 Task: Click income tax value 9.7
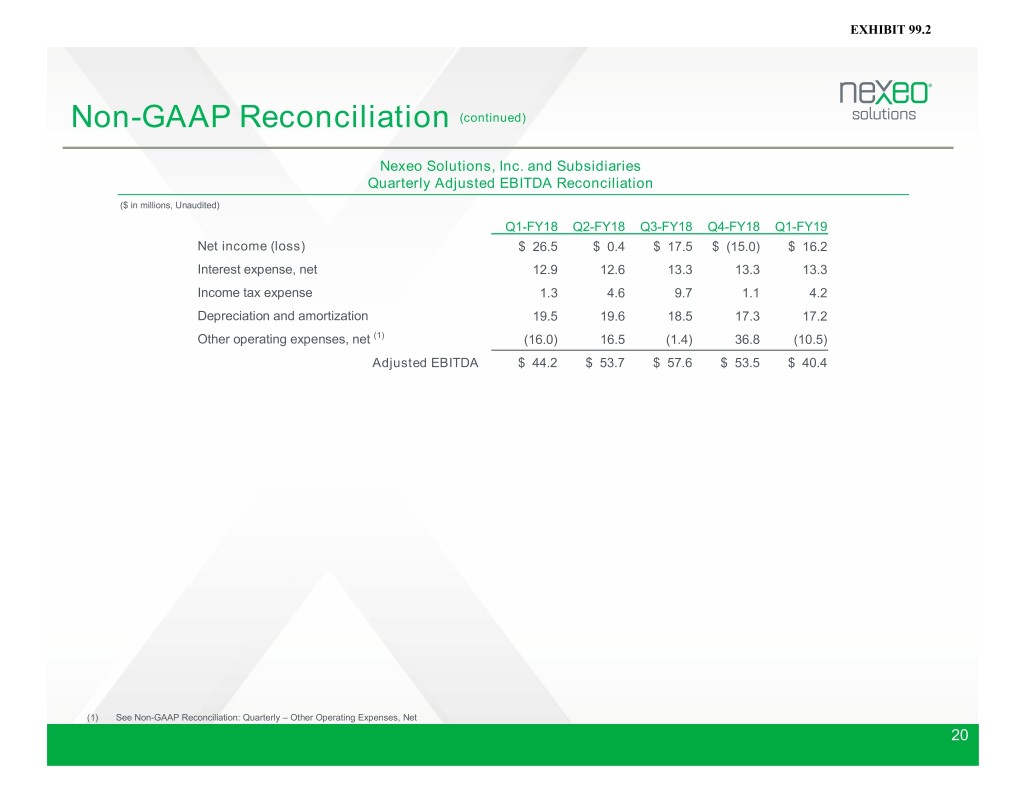point(683,293)
